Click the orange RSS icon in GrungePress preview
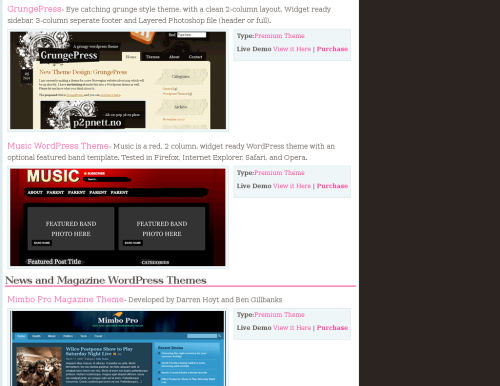 point(143,36)
